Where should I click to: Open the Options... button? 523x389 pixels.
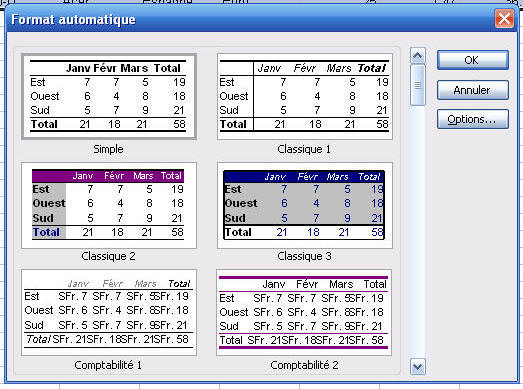(x=473, y=119)
